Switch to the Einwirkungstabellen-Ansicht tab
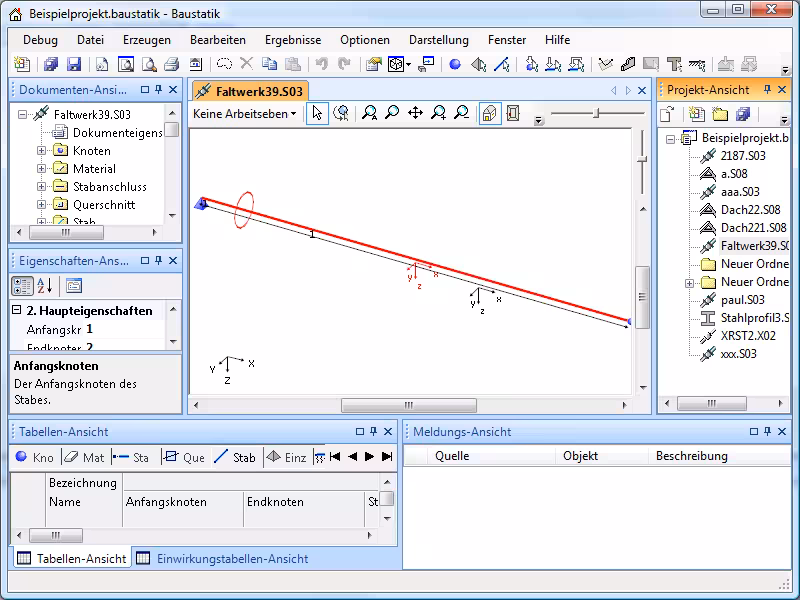The image size is (800, 600). 222,559
